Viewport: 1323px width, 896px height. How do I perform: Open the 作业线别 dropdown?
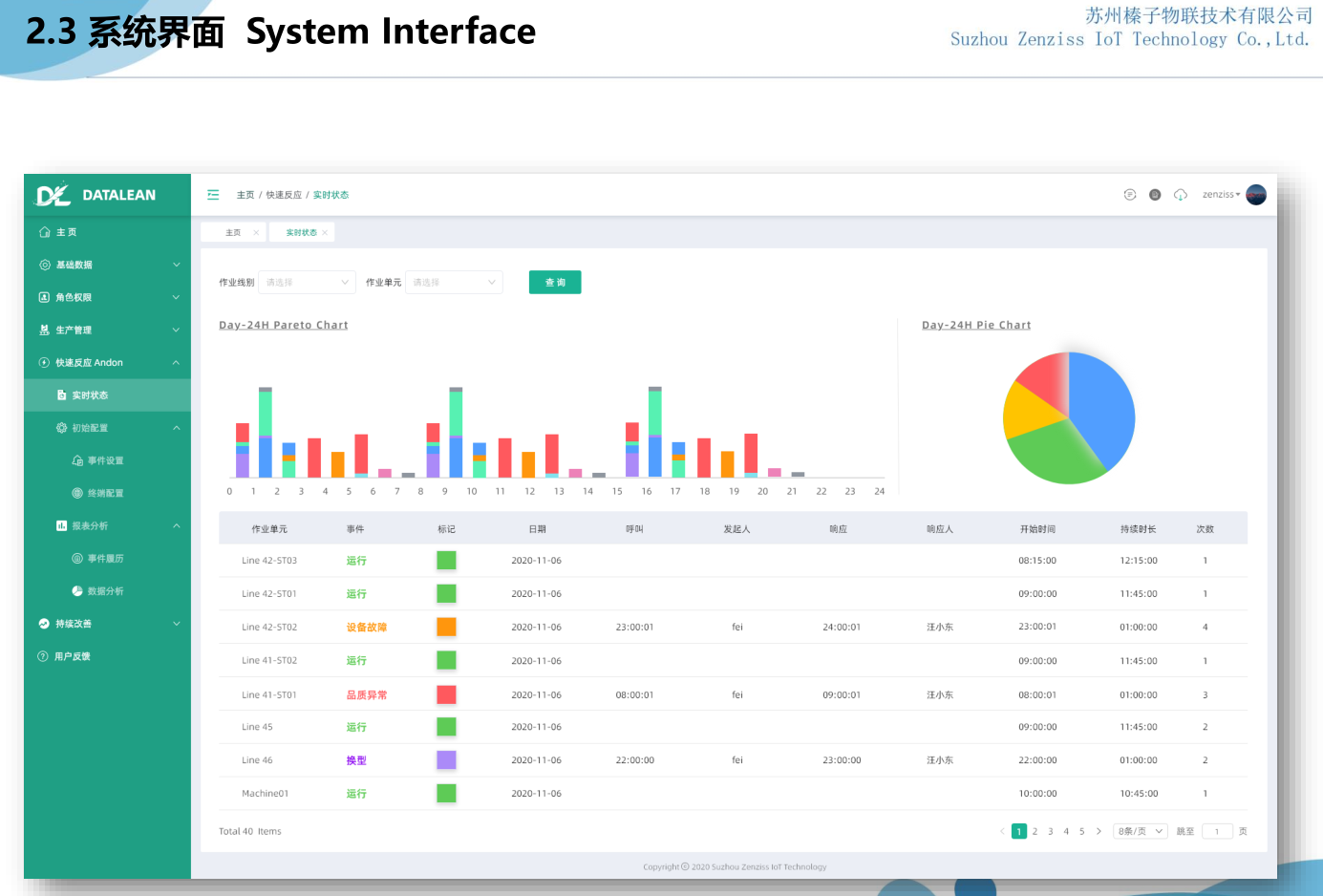307,282
